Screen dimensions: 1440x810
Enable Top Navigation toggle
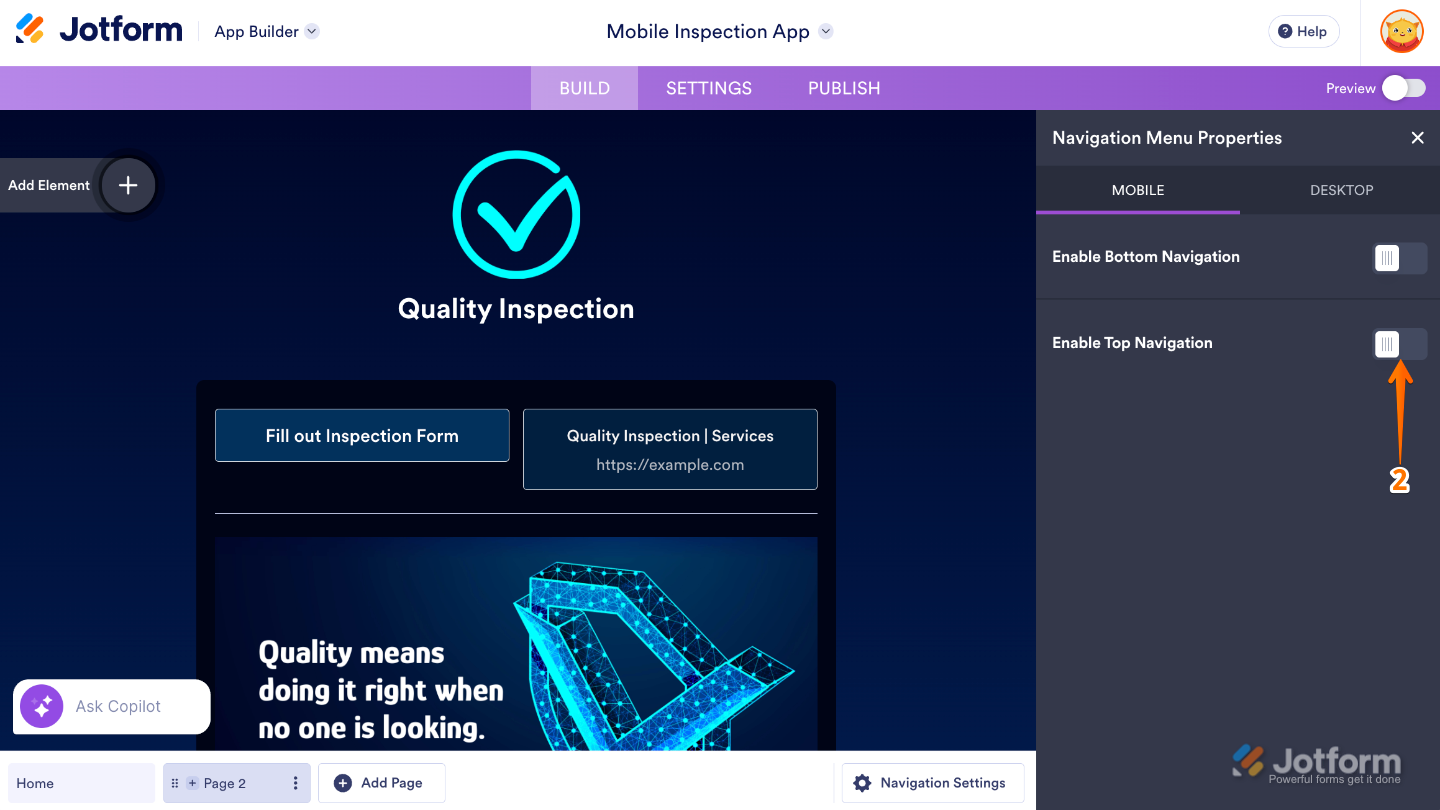[x=1400, y=344]
